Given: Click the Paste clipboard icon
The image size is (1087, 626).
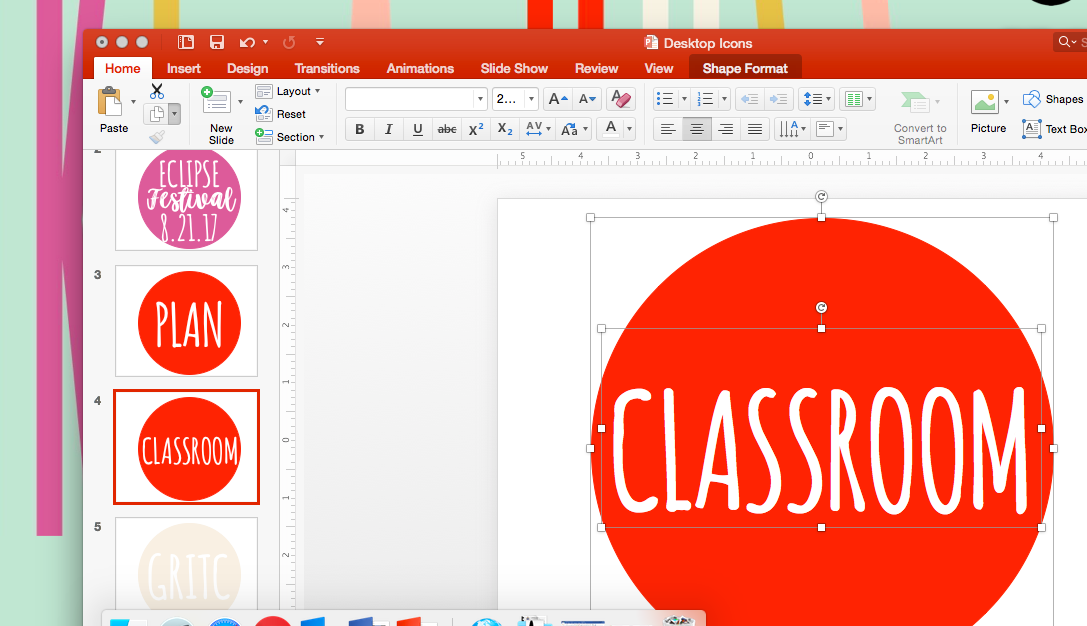Looking at the screenshot, I should [x=110, y=102].
